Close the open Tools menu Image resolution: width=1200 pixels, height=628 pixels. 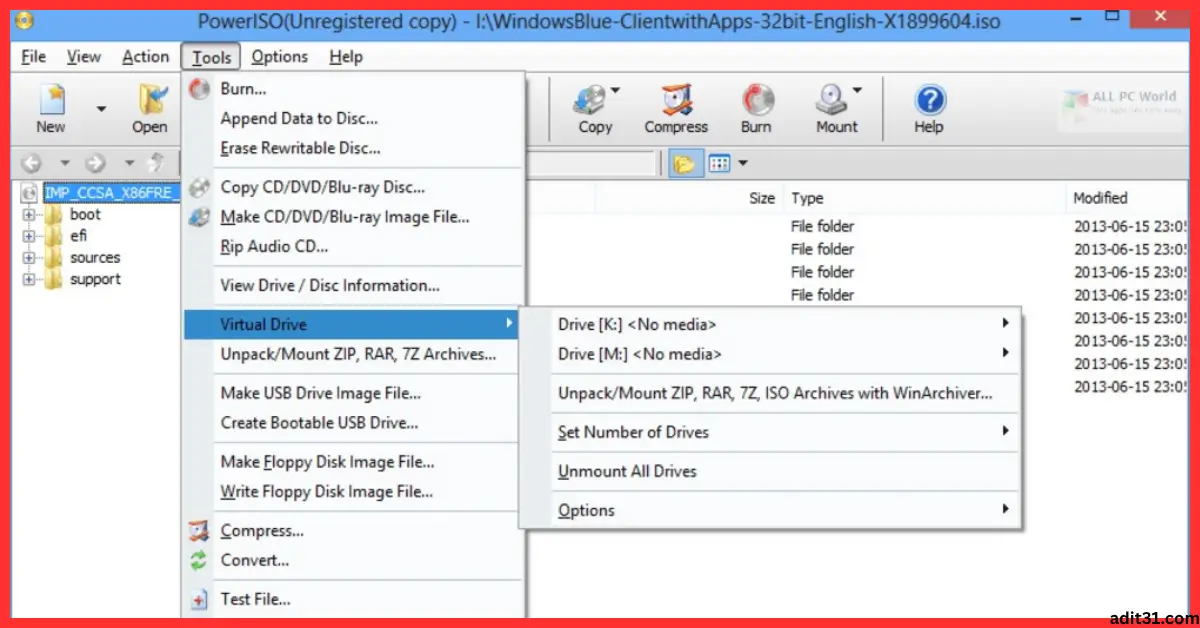pos(212,57)
